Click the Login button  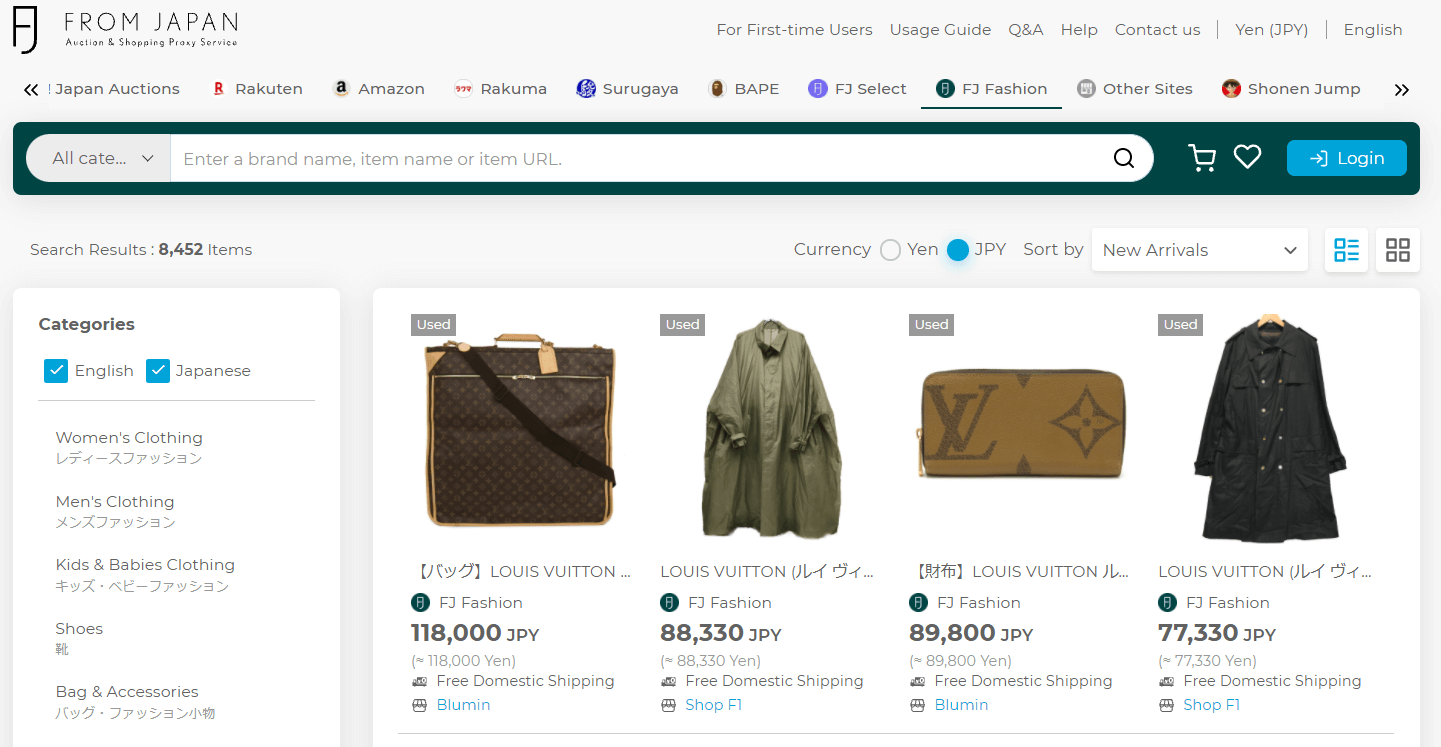pos(1346,158)
